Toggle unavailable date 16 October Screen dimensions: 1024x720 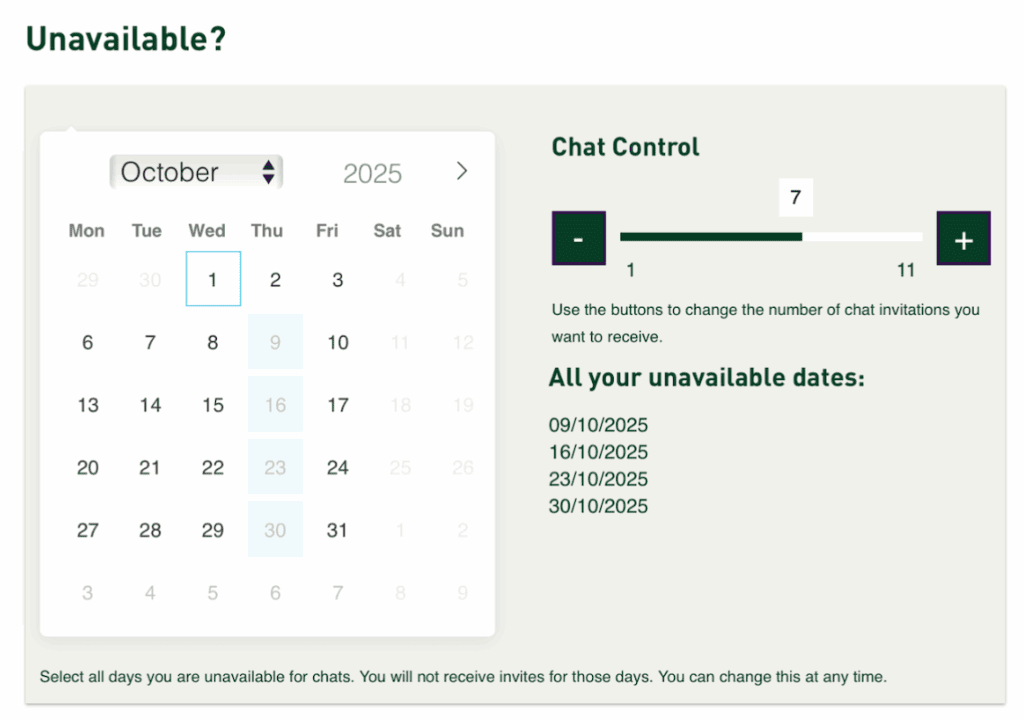(x=275, y=405)
